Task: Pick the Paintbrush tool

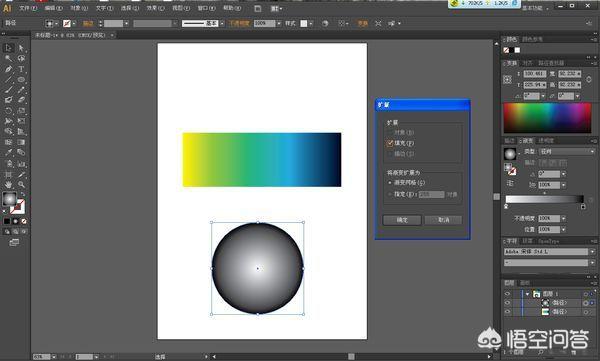Action: coord(8,90)
